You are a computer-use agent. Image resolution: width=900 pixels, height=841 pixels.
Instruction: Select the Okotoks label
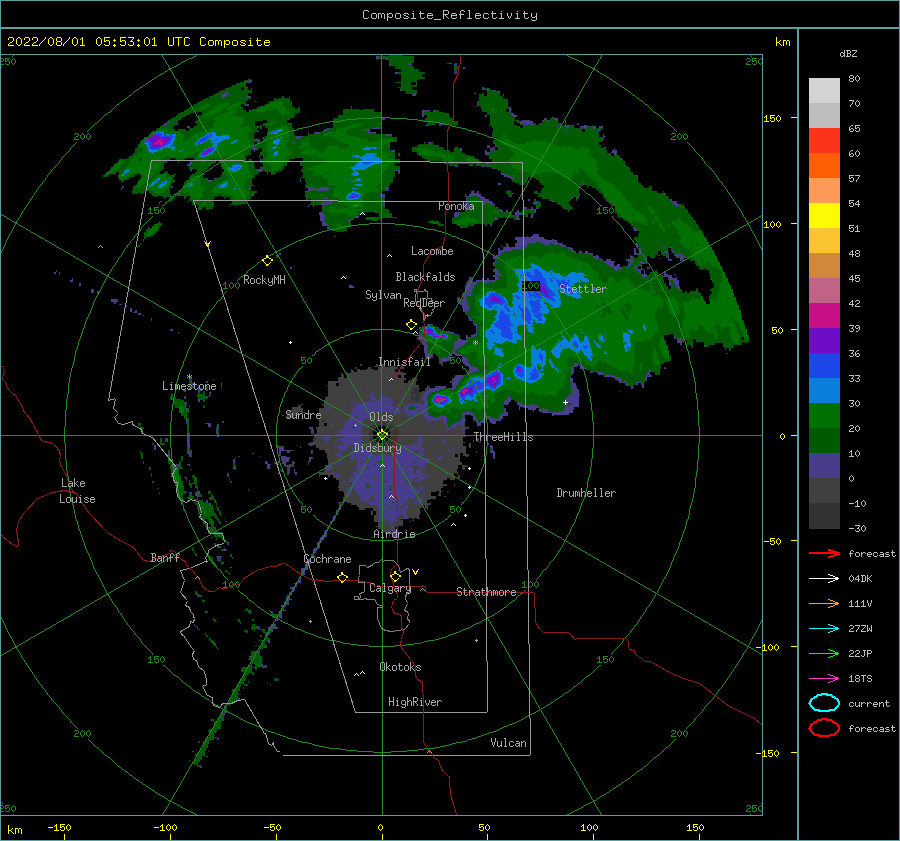(400, 667)
